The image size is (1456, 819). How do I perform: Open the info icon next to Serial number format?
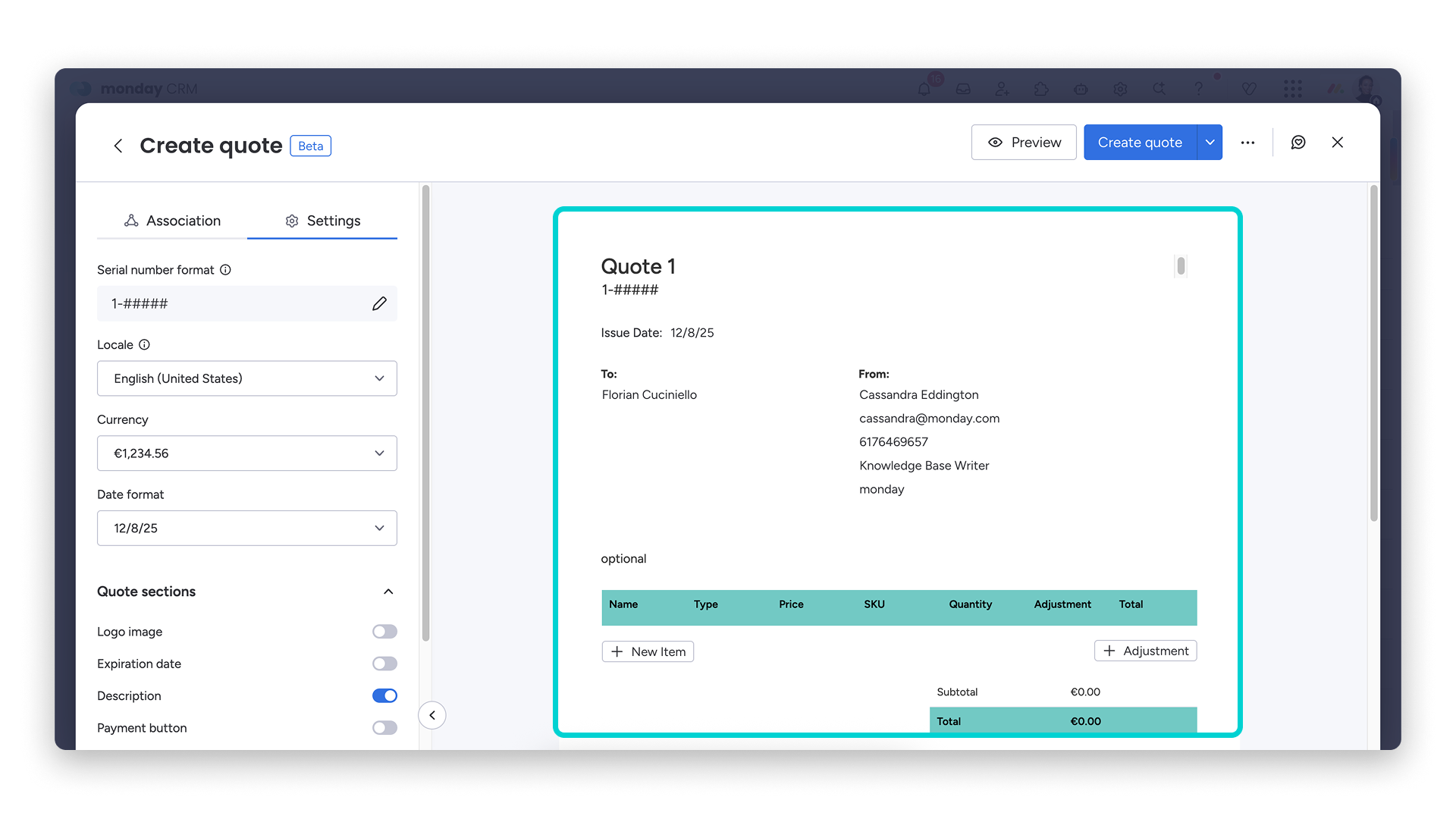pyautogui.click(x=225, y=270)
